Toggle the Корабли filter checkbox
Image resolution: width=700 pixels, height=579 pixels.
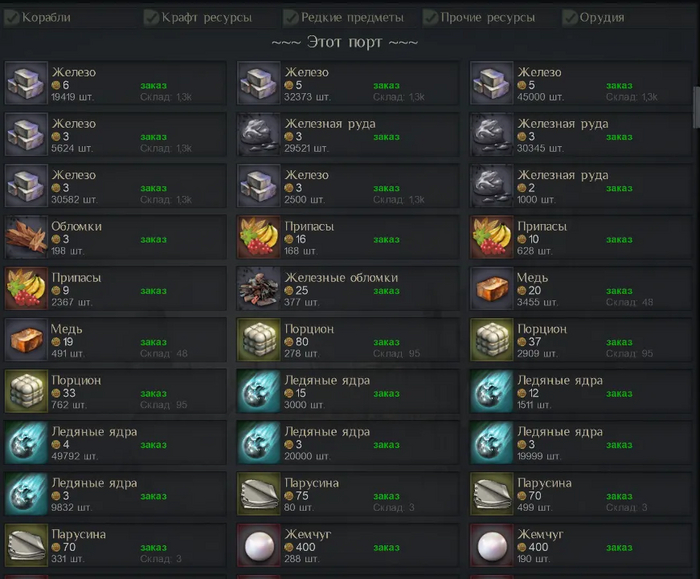(12, 17)
